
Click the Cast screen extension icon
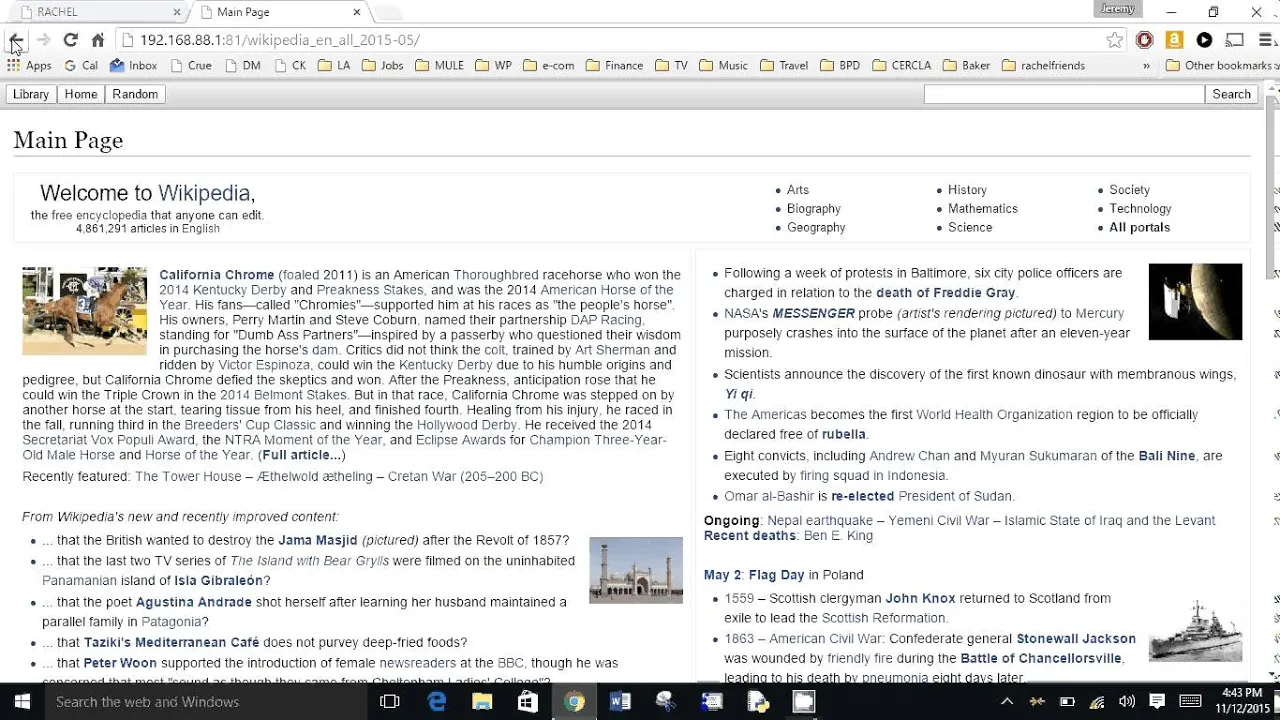pyautogui.click(x=1235, y=40)
